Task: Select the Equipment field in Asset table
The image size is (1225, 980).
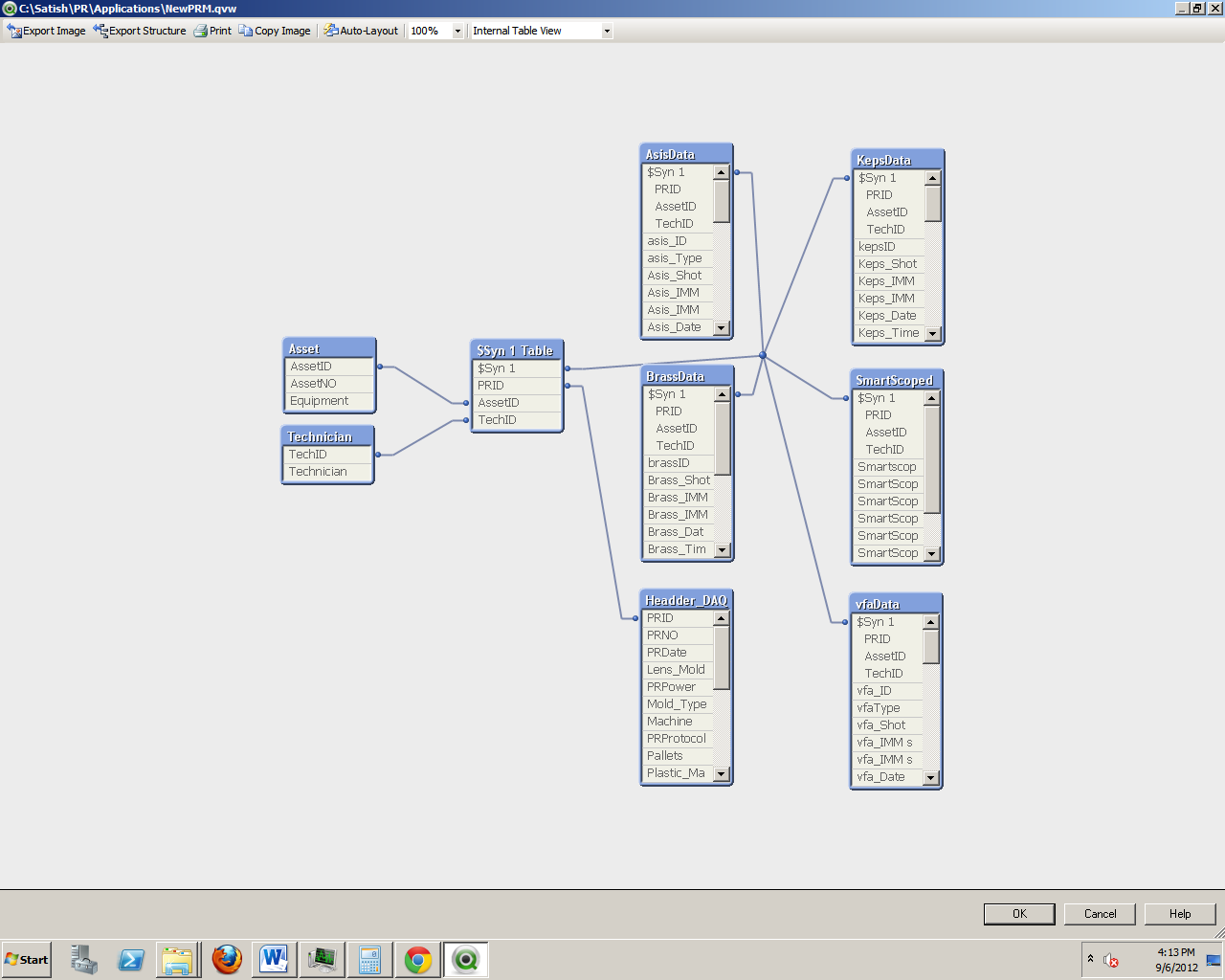Action: point(320,401)
